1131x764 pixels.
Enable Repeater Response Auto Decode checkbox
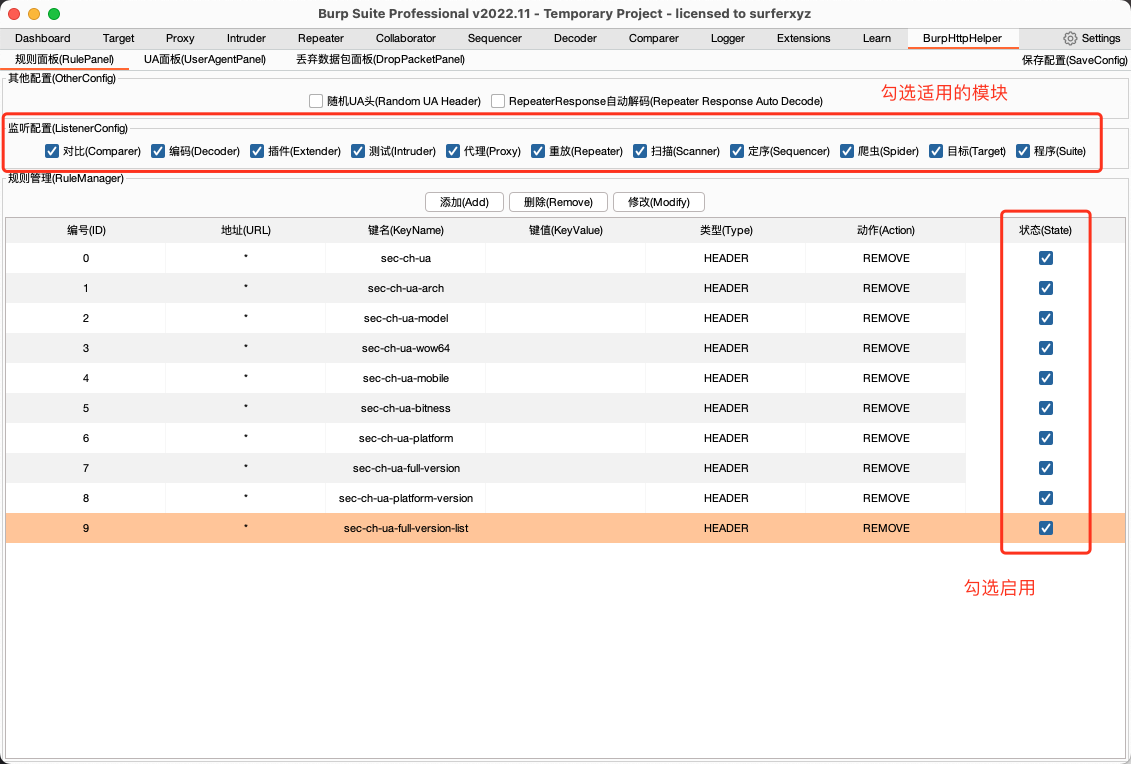(x=498, y=101)
